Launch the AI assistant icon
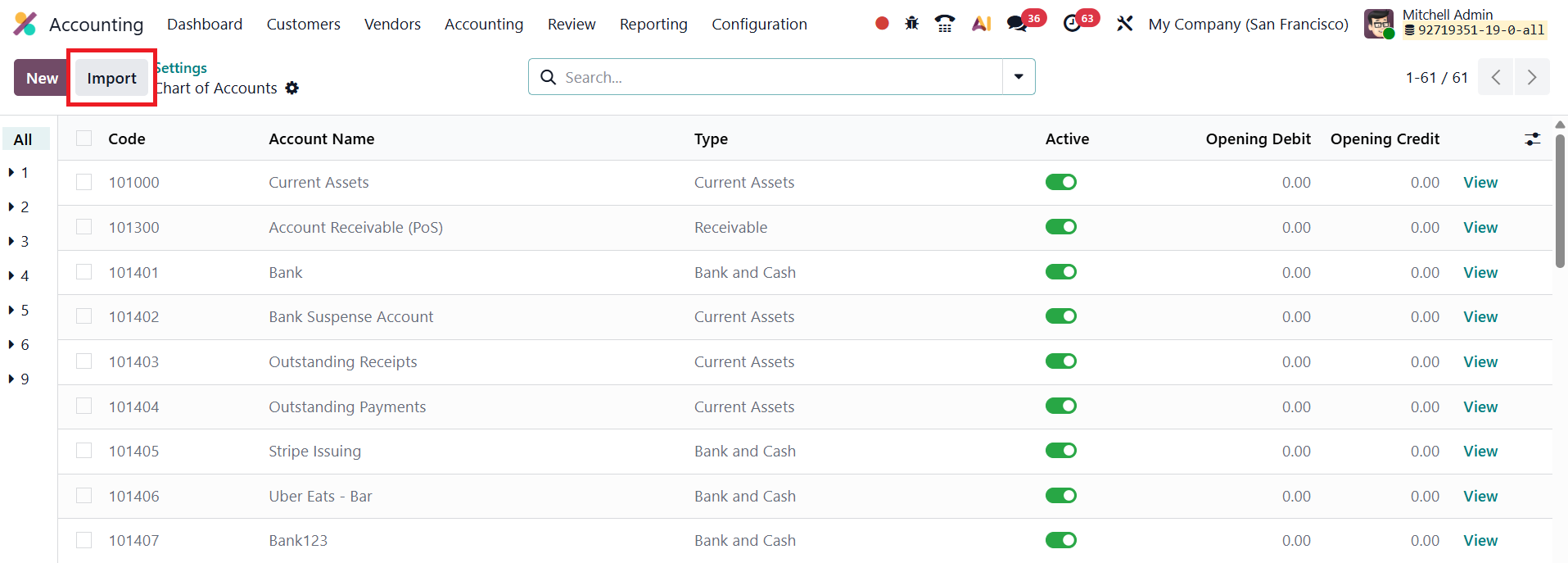Image resolution: width=1568 pixels, height=563 pixels. coord(981,24)
